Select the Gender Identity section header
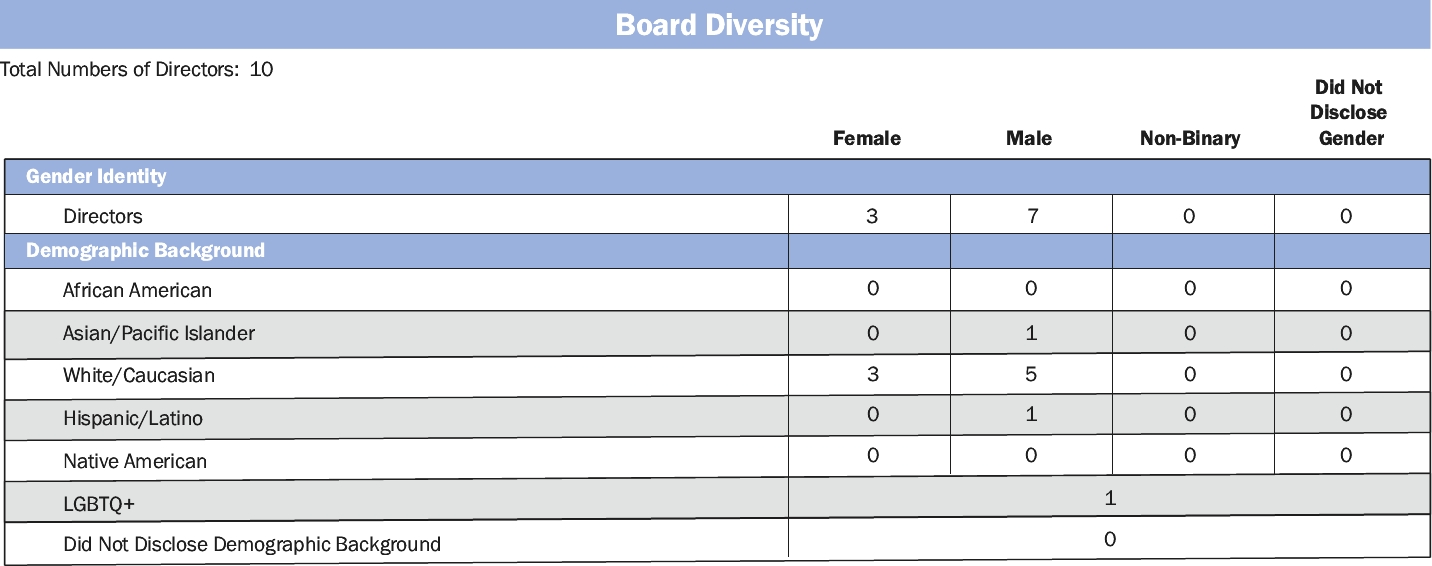This screenshot has height=566, width=1432. pyautogui.click(x=96, y=177)
